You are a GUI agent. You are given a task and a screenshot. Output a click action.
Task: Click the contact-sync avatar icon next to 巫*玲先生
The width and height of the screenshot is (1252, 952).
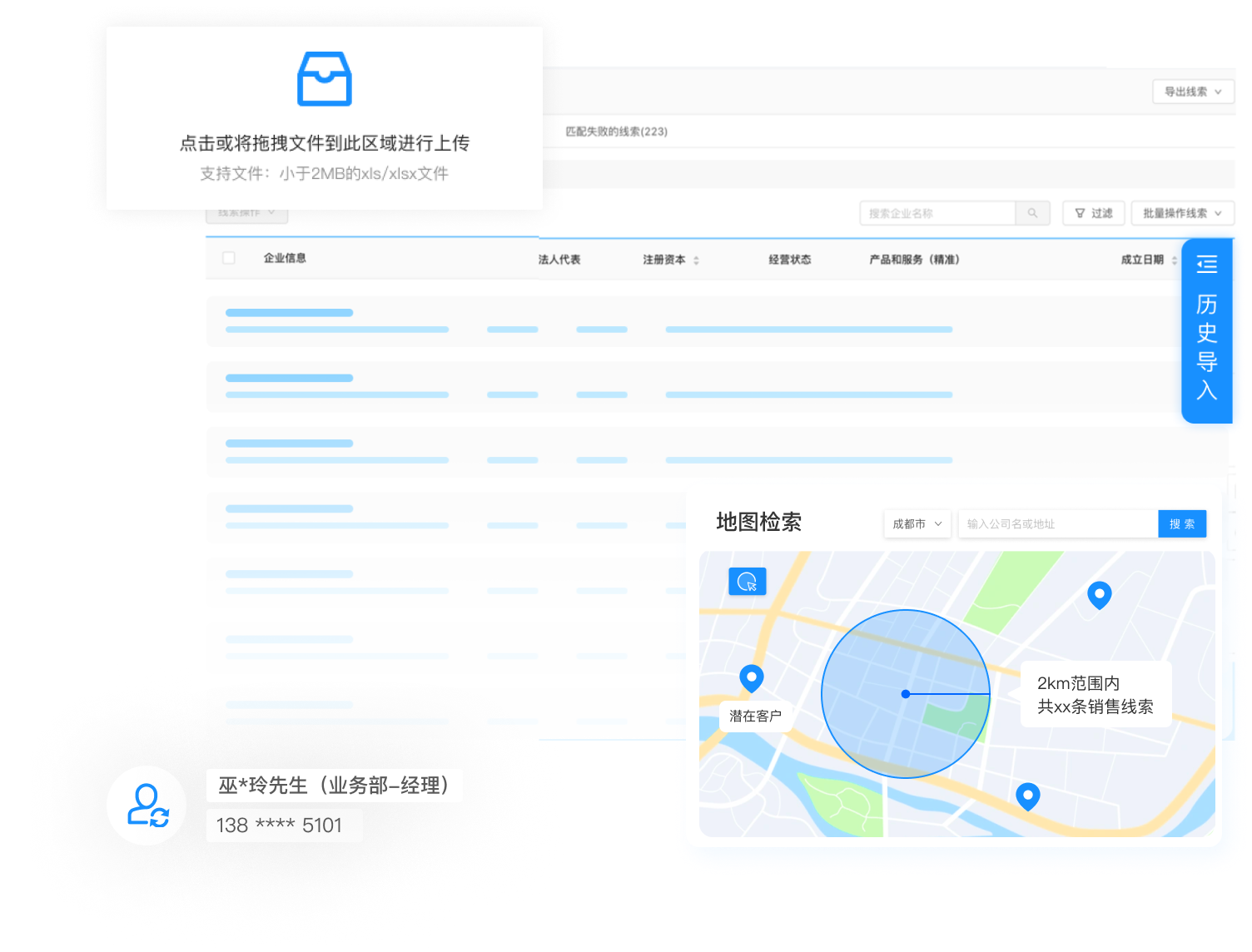pyautogui.click(x=147, y=805)
